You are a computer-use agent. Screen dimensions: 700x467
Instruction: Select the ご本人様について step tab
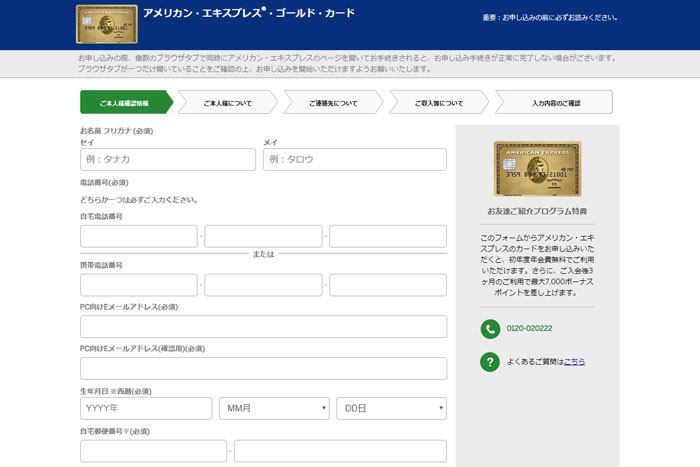point(228,102)
